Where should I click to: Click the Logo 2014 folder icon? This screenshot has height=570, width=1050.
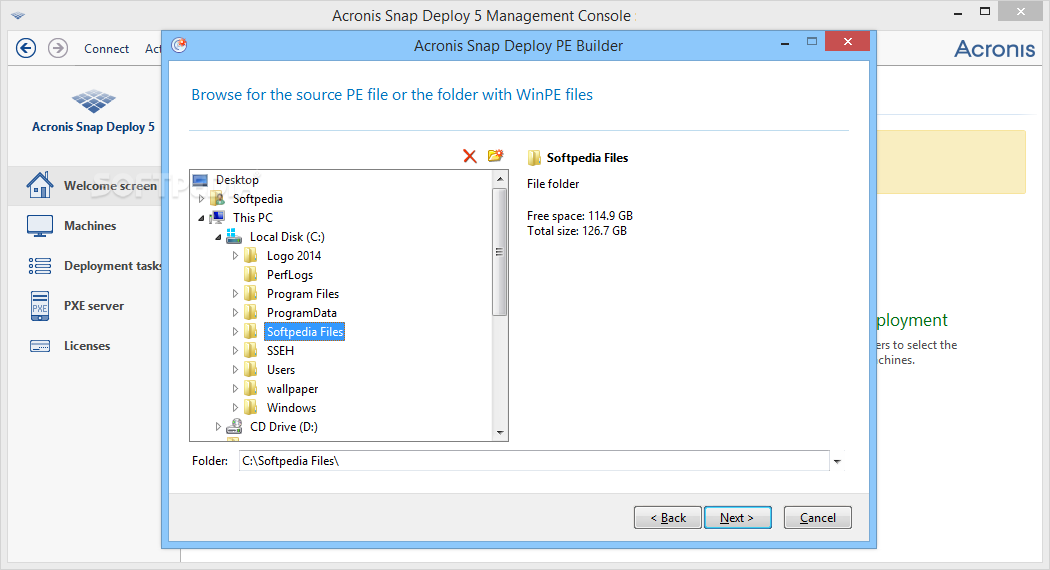(250, 255)
